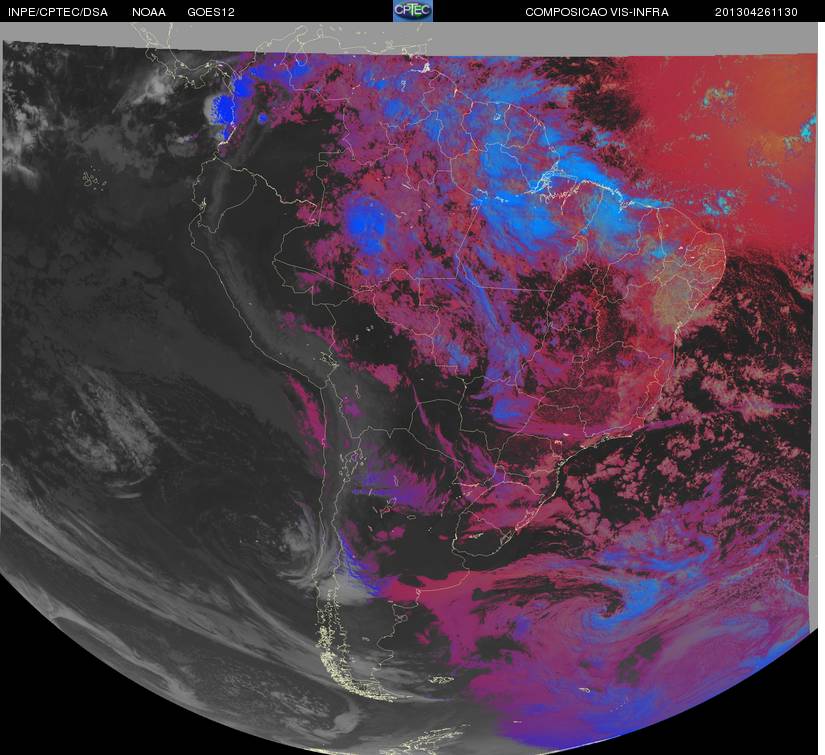Screen dimensions: 825x755
Task: Click the CPTEC logo in the header
Action: 412,11
